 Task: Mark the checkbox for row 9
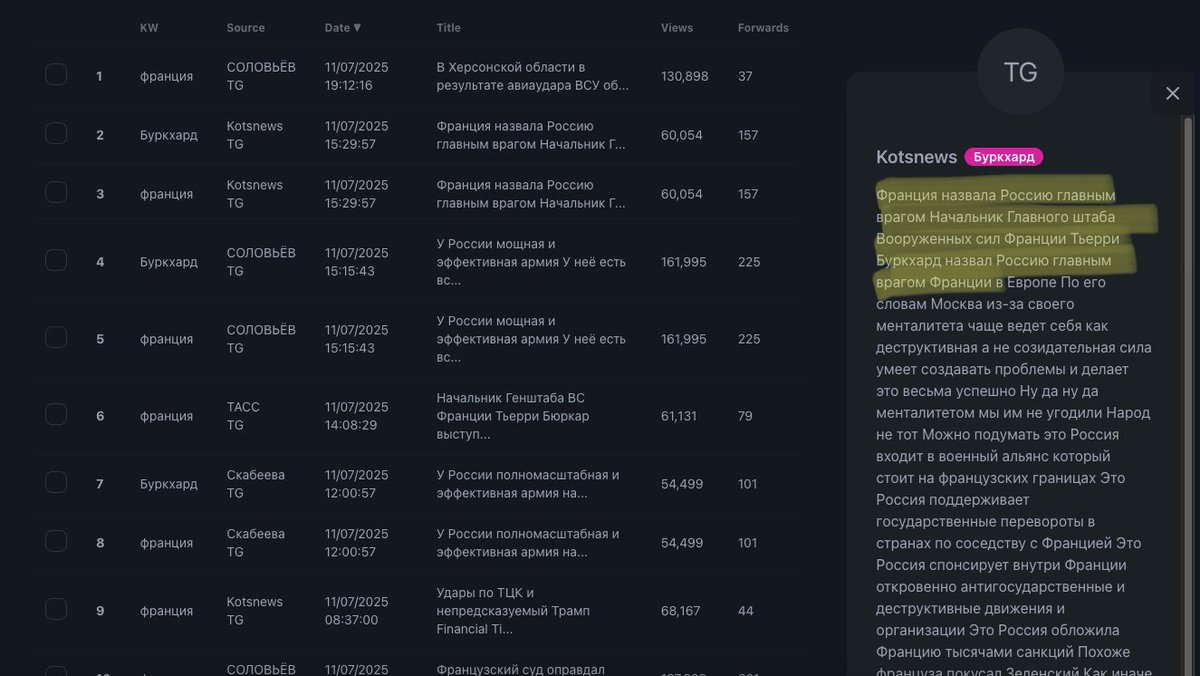point(56,610)
